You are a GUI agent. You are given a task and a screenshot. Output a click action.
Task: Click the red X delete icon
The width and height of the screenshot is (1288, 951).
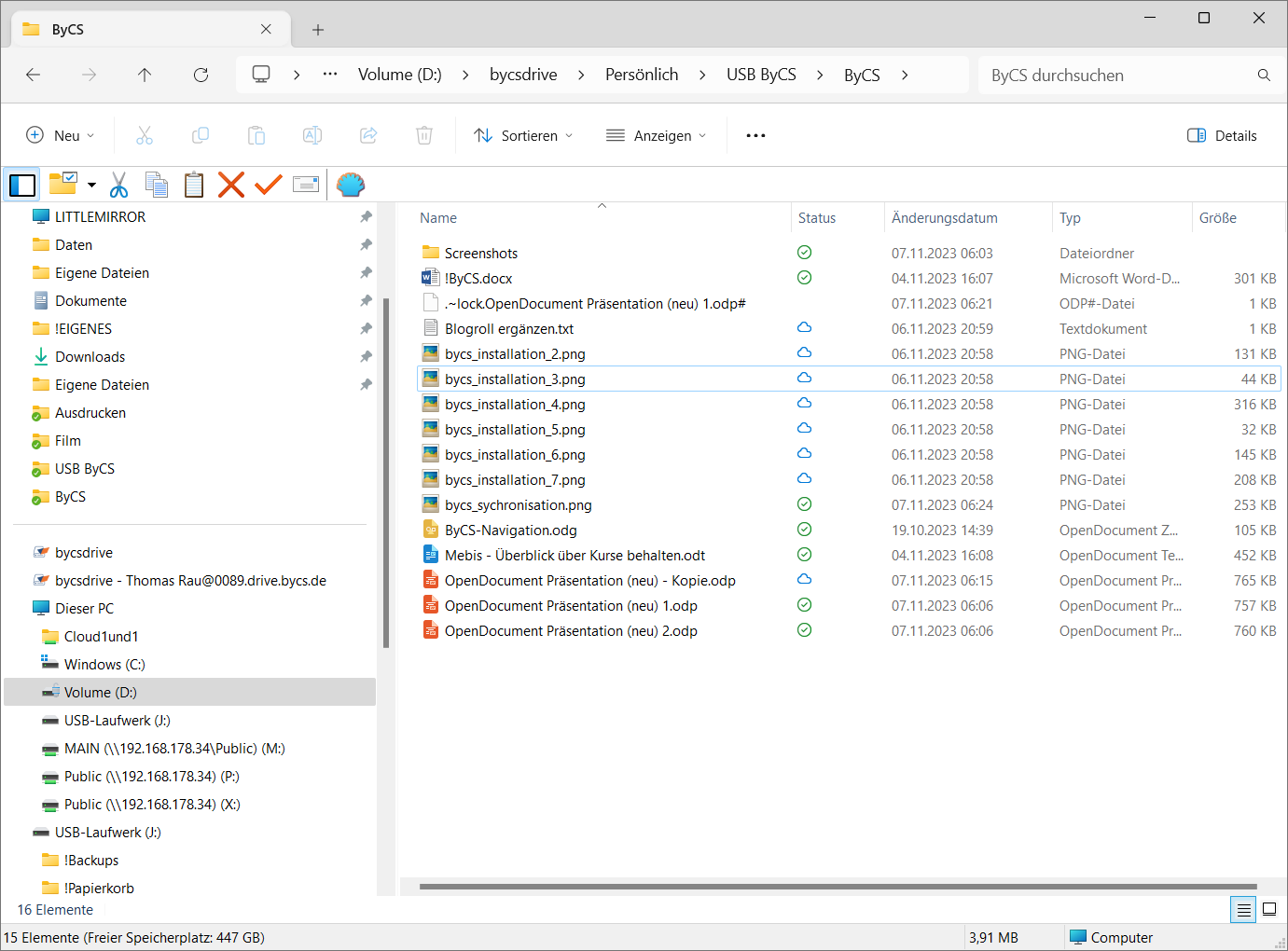pyautogui.click(x=231, y=185)
